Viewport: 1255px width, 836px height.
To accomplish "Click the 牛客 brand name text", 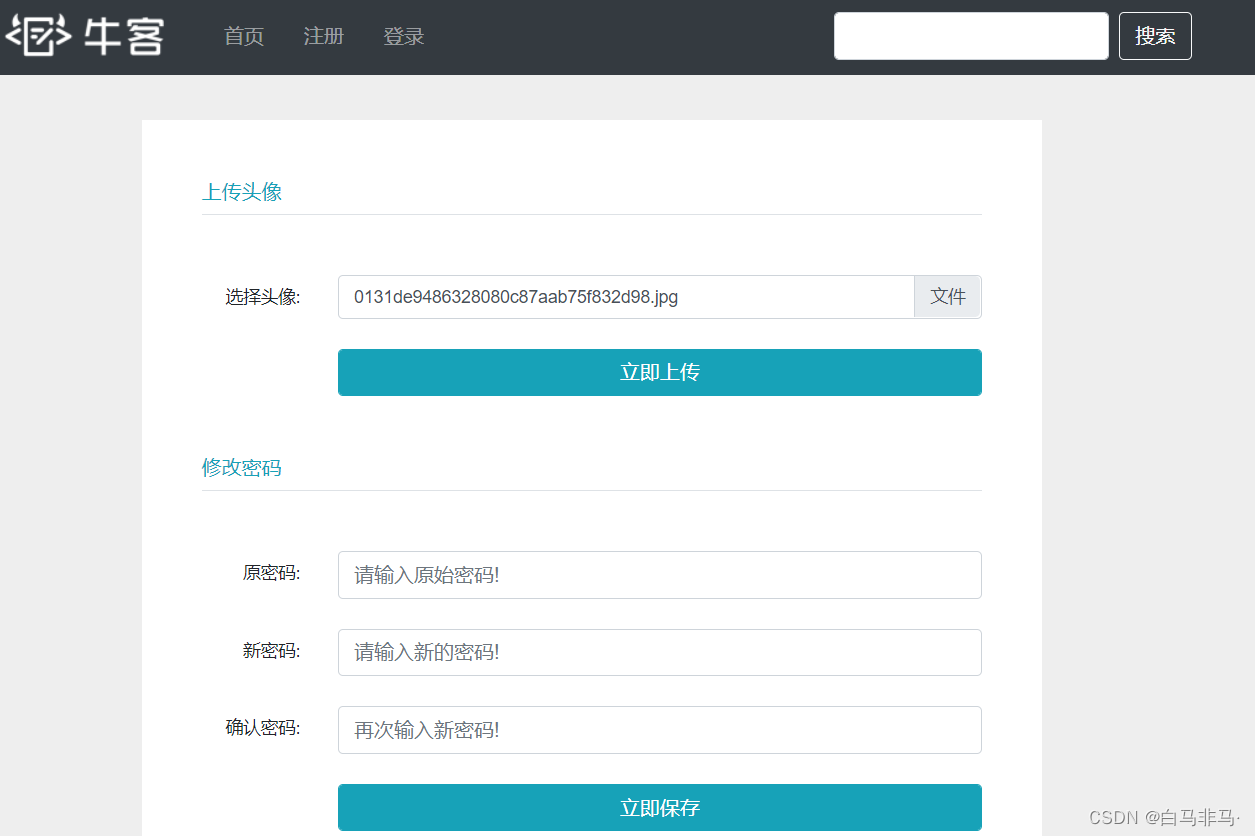I will [124, 36].
